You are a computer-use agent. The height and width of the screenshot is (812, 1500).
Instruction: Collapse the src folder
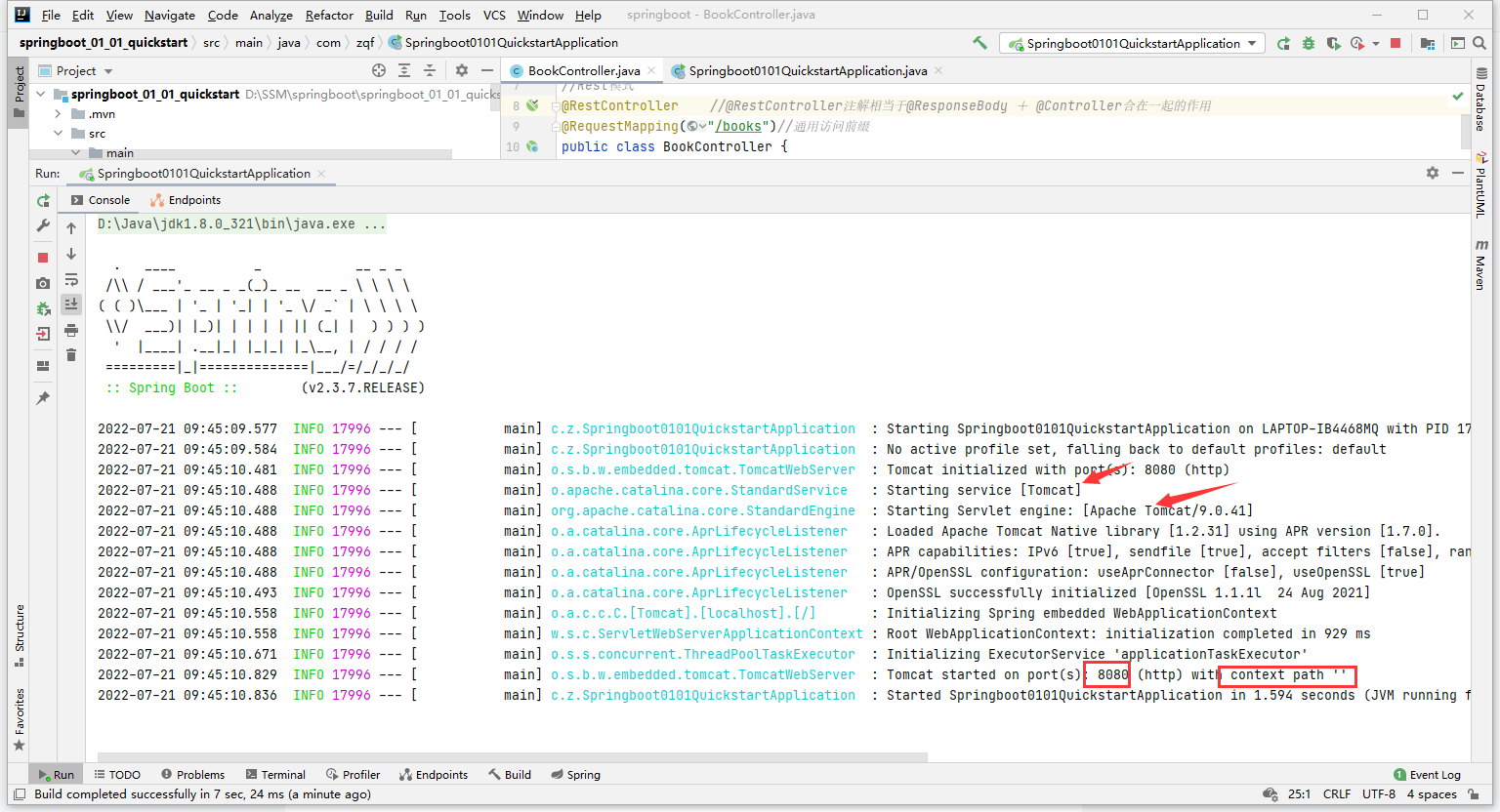[58, 134]
